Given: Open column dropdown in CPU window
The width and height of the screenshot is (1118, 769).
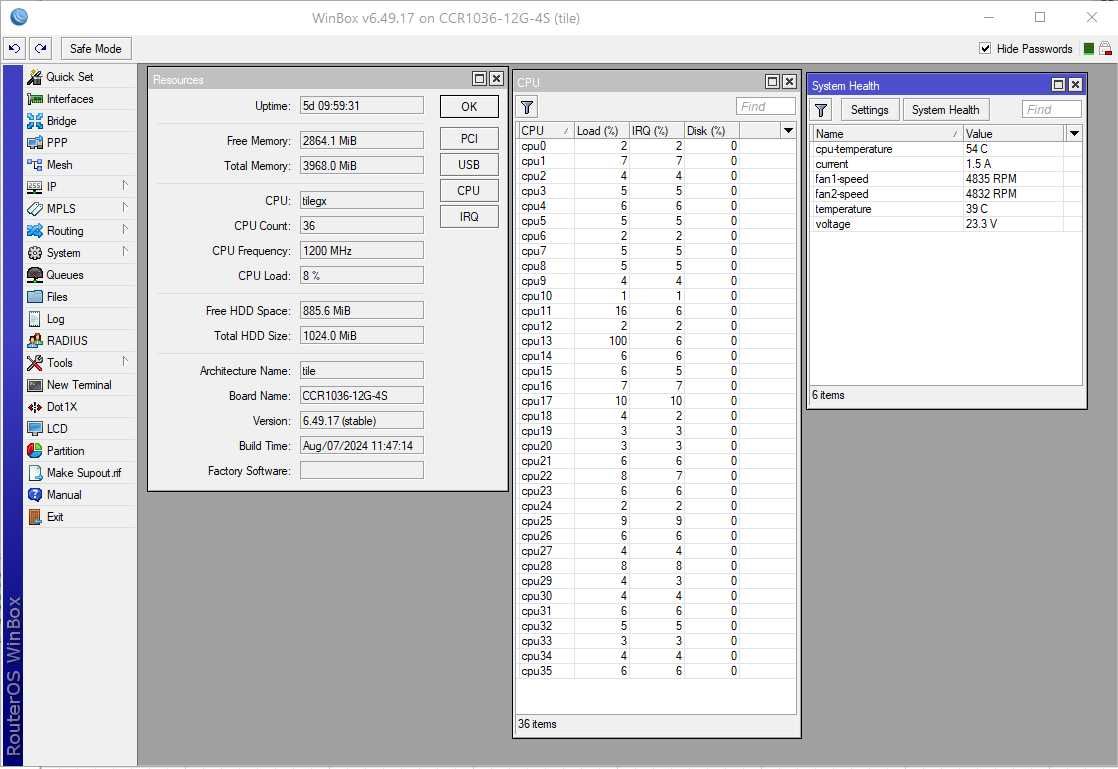Looking at the screenshot, I should click(x=788, y=130).
